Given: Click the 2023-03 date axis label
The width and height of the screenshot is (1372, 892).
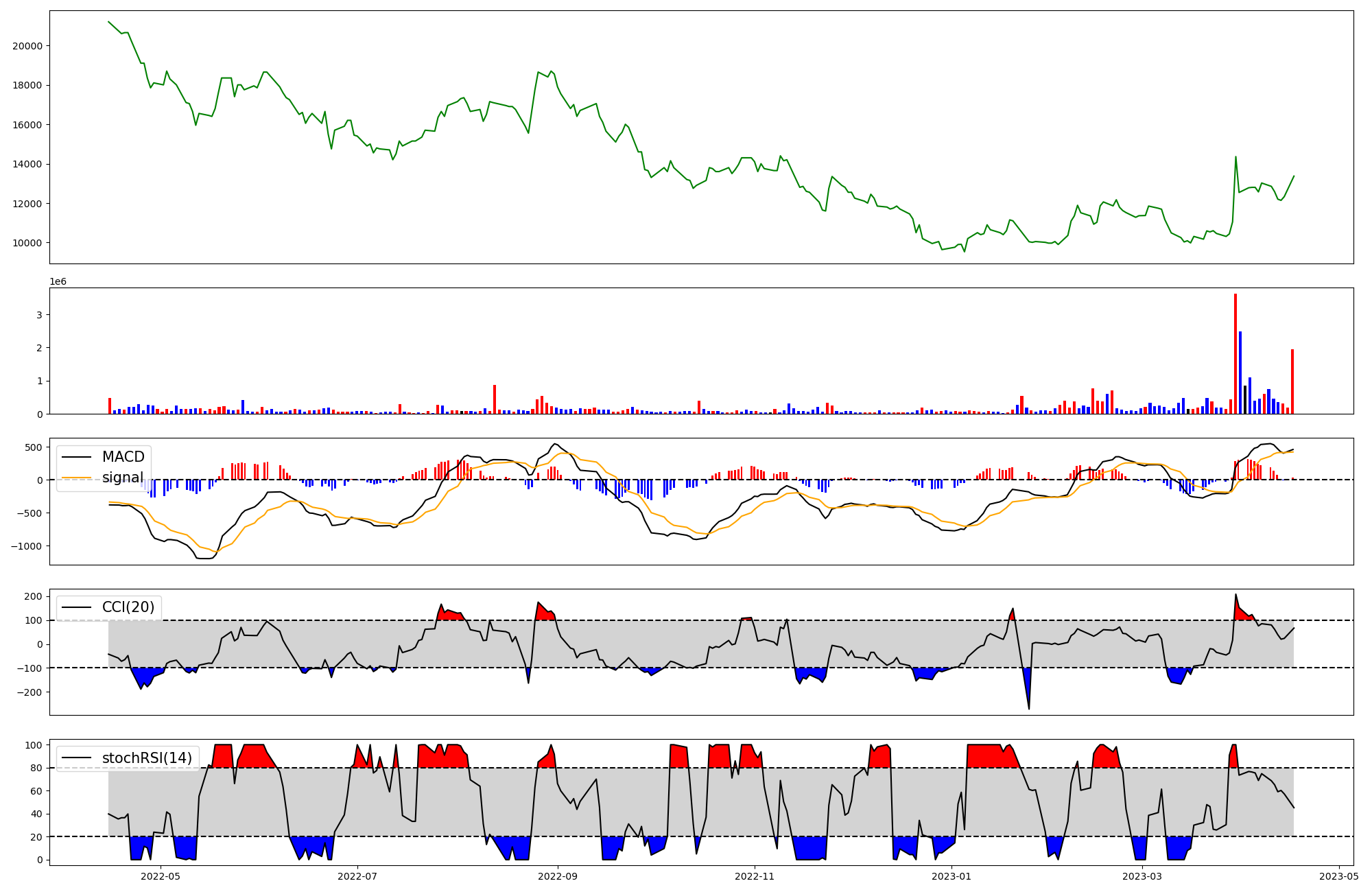Looking at the screenshot, I should point(1142,876).
